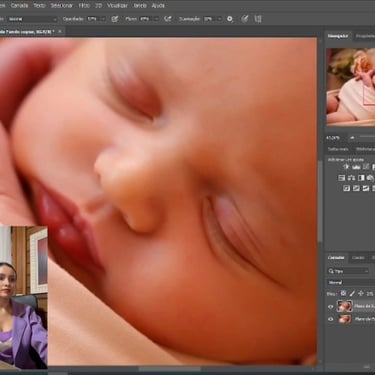Click the canvas vertical scrollbar
Screen dimensions: 375x375
click(320, 202)
